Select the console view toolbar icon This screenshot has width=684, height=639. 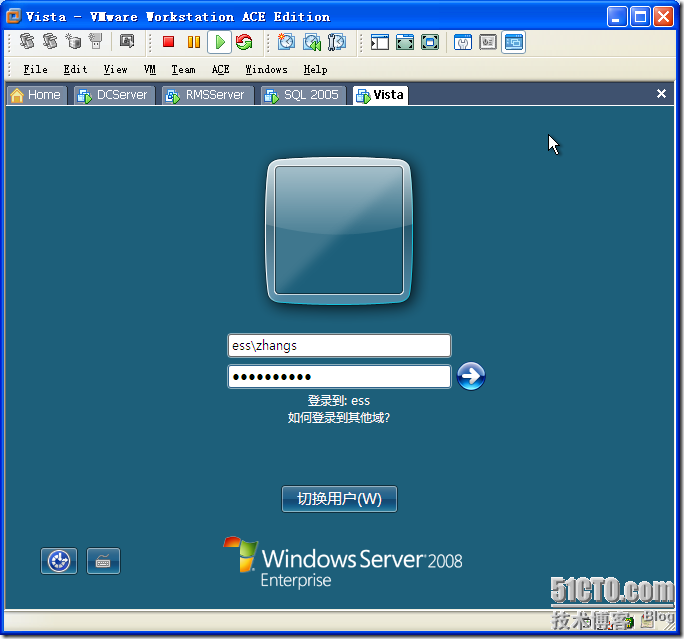(513, 42)
